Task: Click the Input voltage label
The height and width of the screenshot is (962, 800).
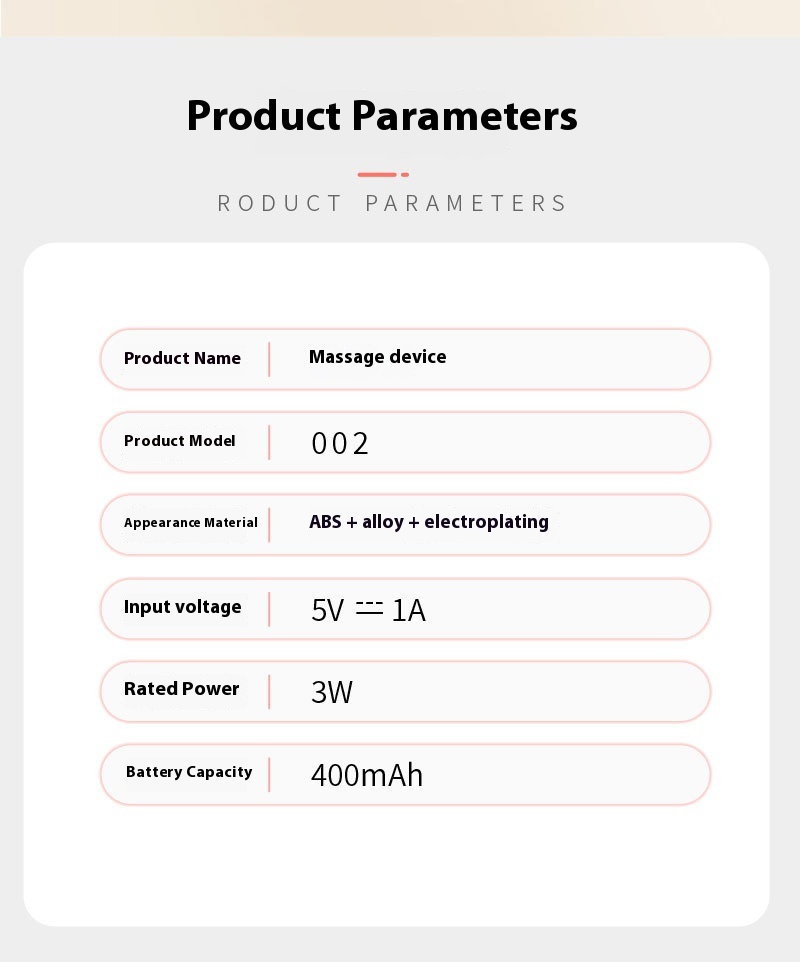Action: pos(182,607)
